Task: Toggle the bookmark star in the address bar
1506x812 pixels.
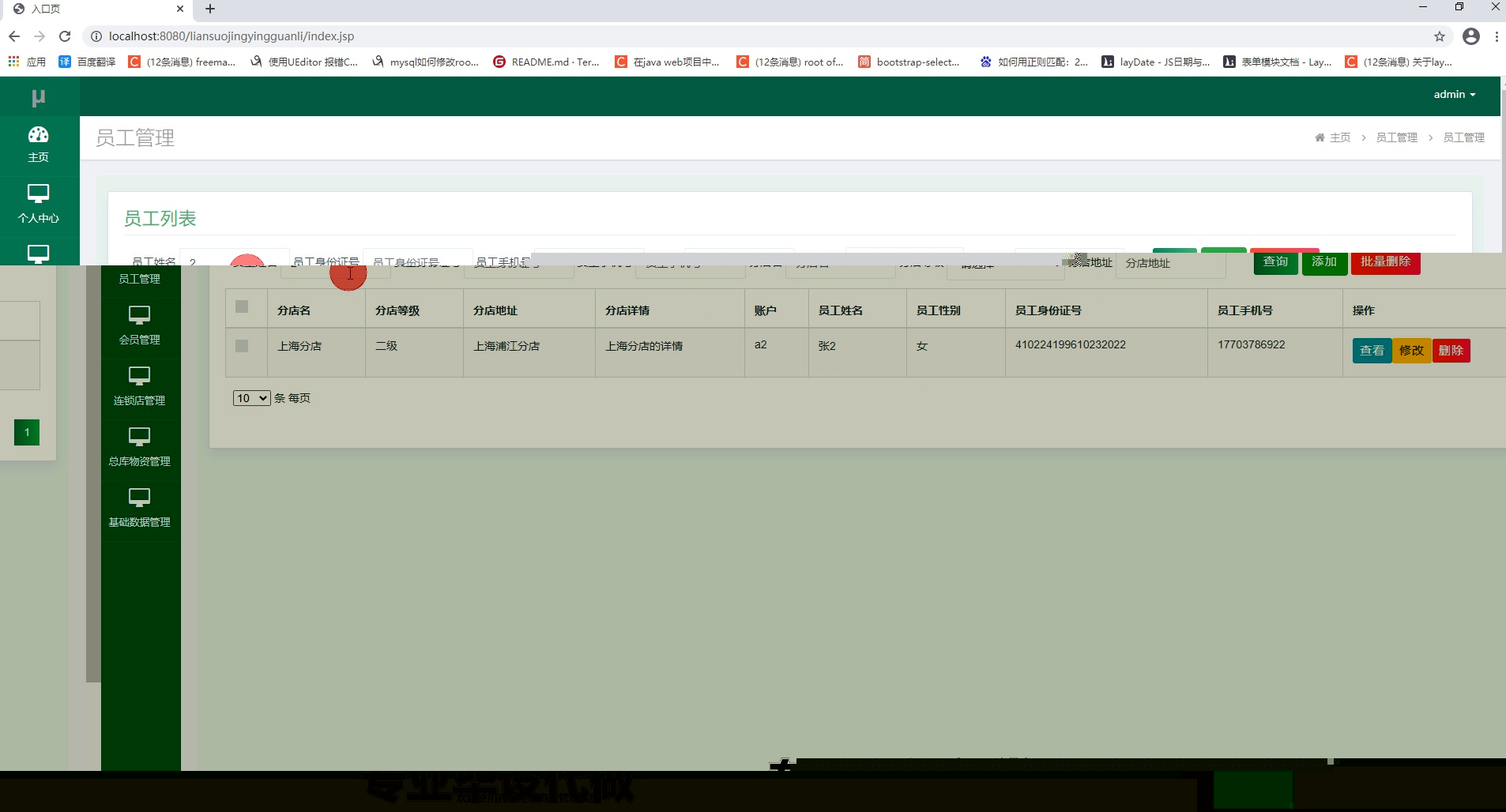Action: point(1440,36)
